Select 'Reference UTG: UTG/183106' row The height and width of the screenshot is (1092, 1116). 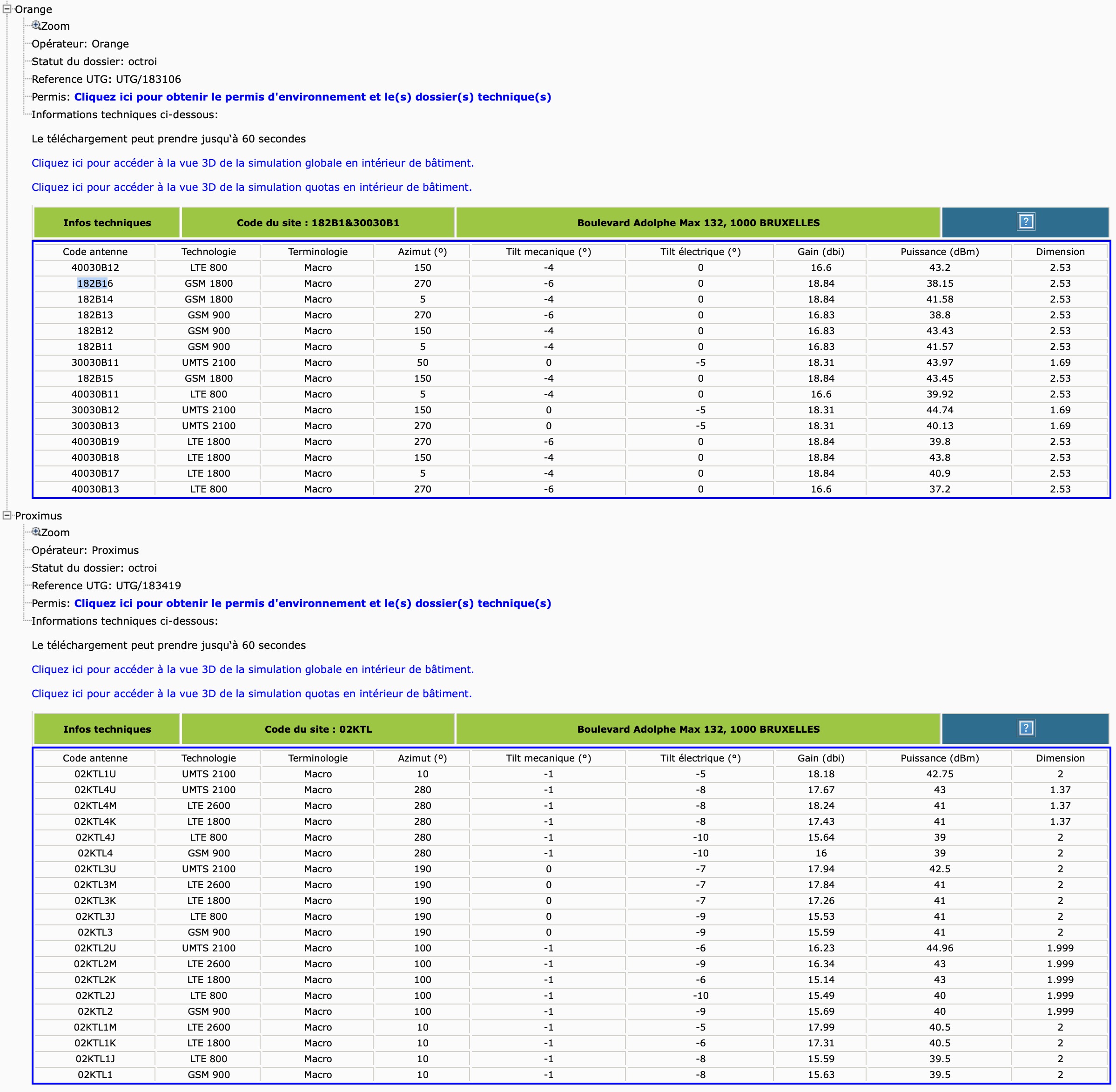point(106,79)
